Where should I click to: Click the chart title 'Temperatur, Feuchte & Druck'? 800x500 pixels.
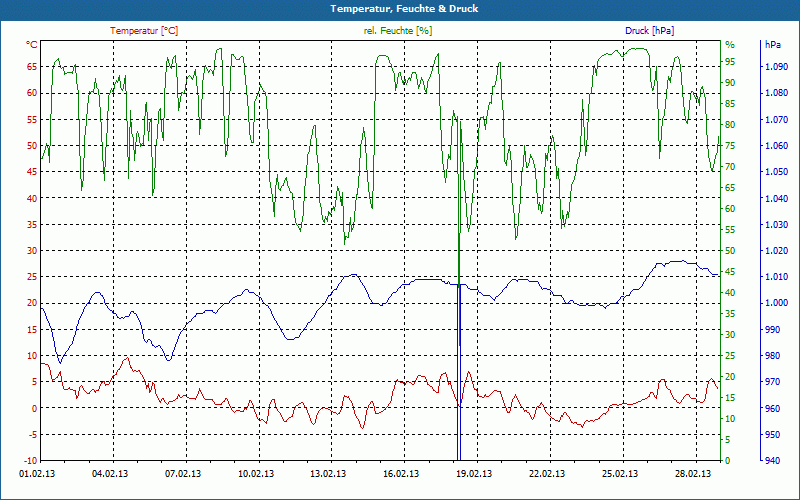(x=404, y=9)
